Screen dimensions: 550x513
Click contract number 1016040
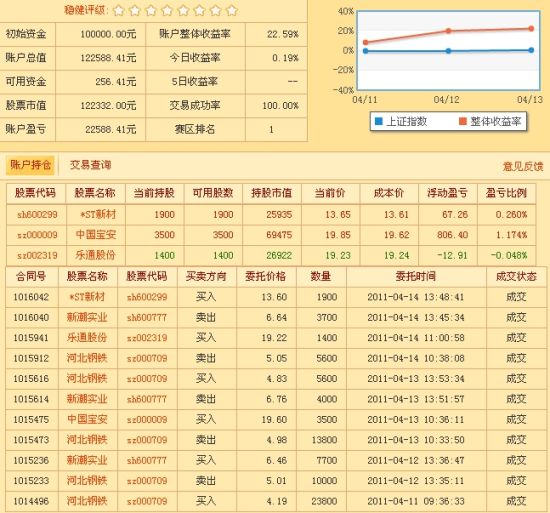(31, 318)
